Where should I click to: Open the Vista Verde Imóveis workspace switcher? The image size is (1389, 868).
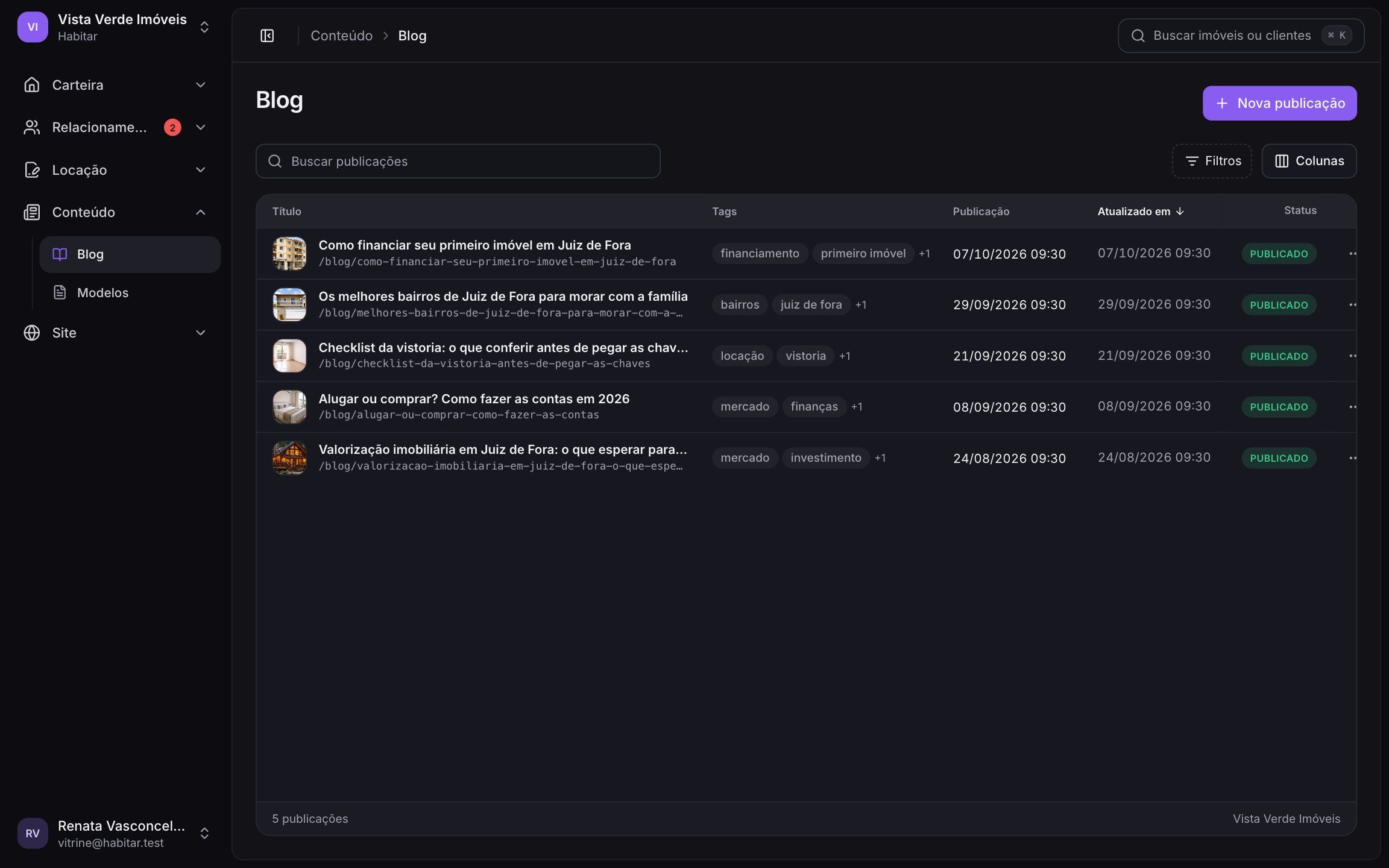coord(114,27)
